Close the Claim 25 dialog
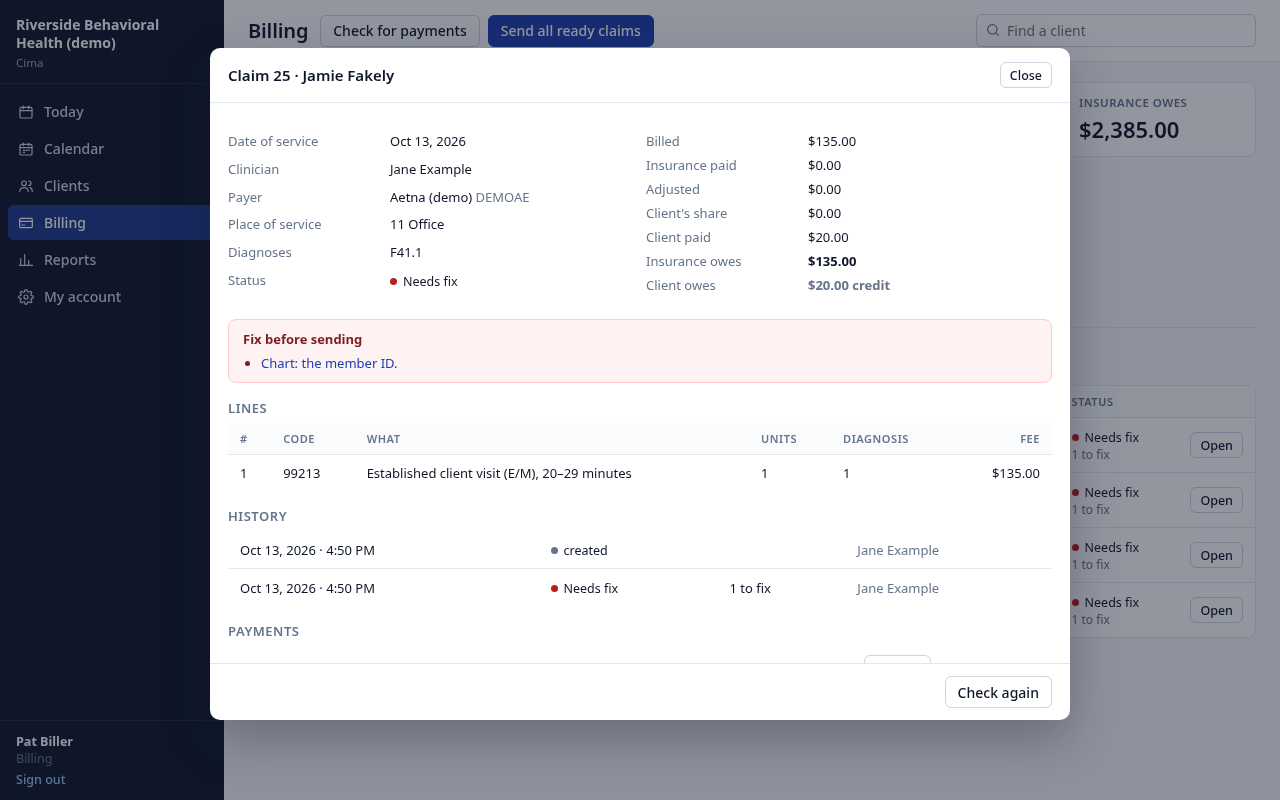Image resolution: width=1280 pixels, height=800 pixels. 1025,75
